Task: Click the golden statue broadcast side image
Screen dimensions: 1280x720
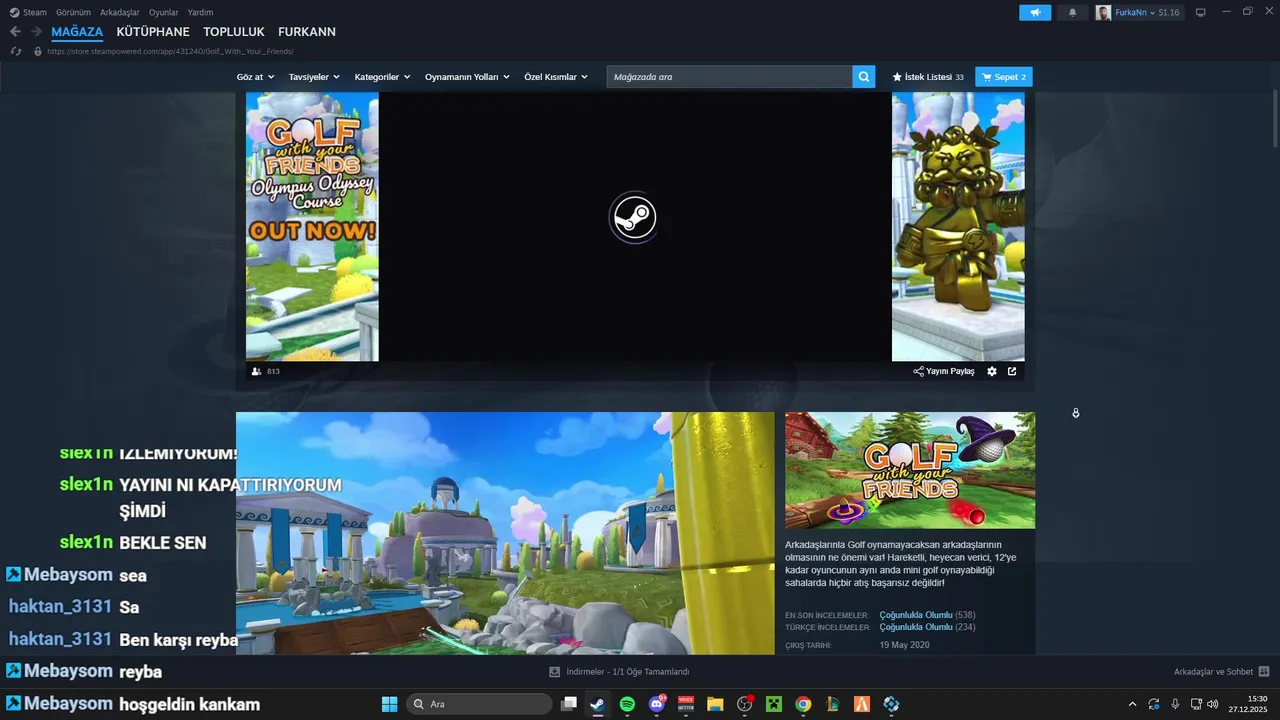Action: (x=958, y=227)
